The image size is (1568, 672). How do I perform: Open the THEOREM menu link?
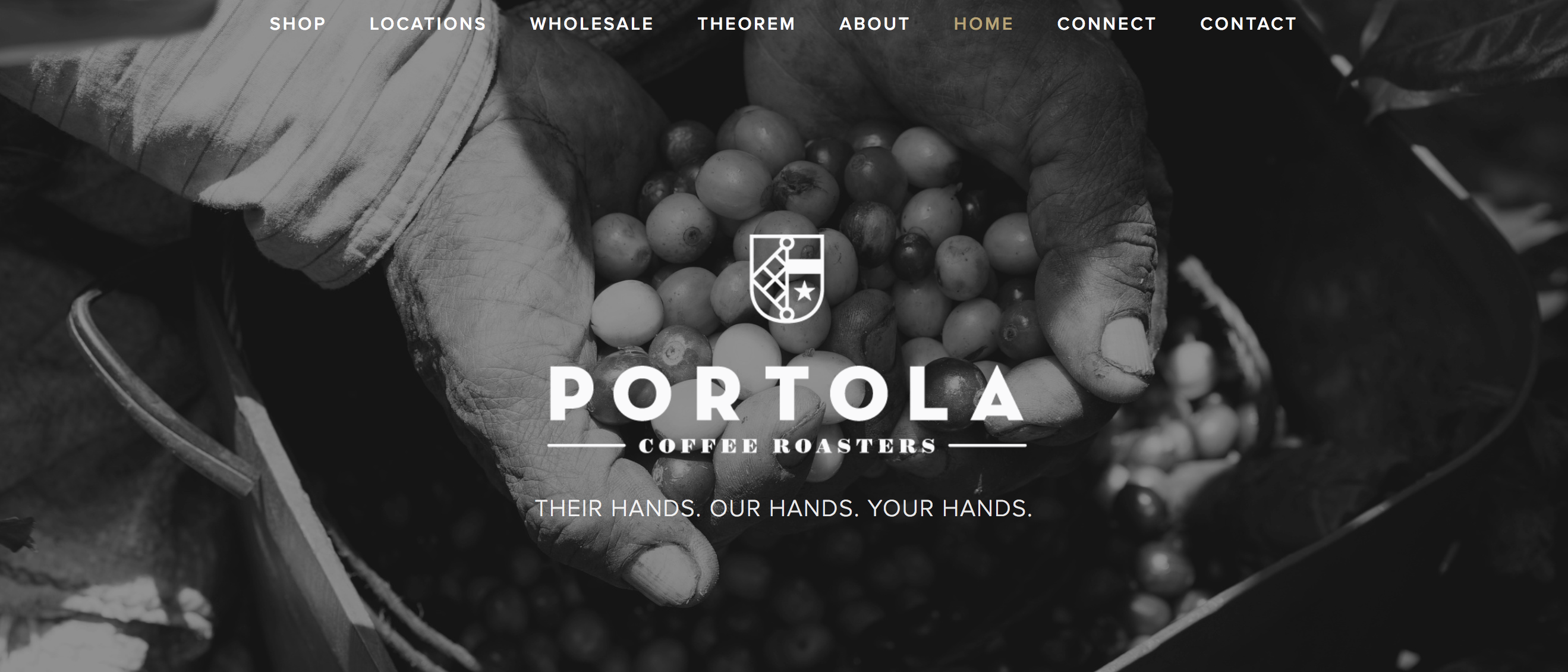coord(747,24)
